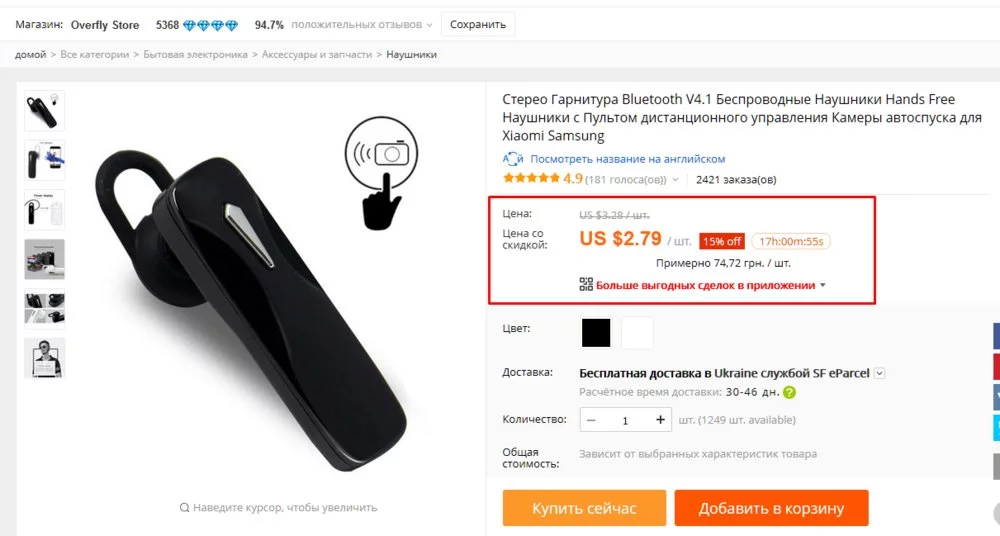Click the 'Купить сейчас' button
Screen dimensions: 1000x536
[x=584, y=508]
